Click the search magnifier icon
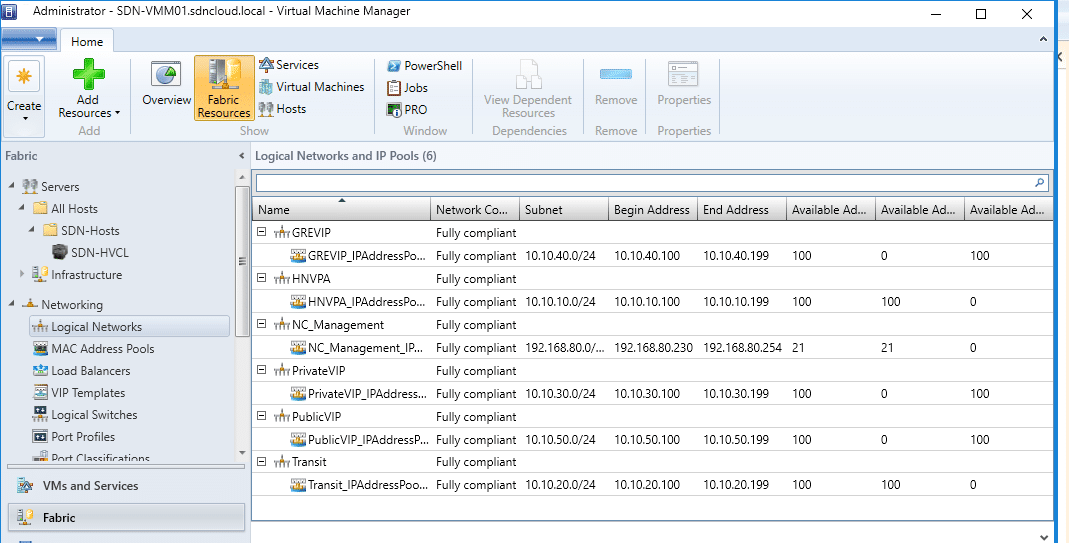This screenshot has width=1069, height=543. [x=1040, y=182]
